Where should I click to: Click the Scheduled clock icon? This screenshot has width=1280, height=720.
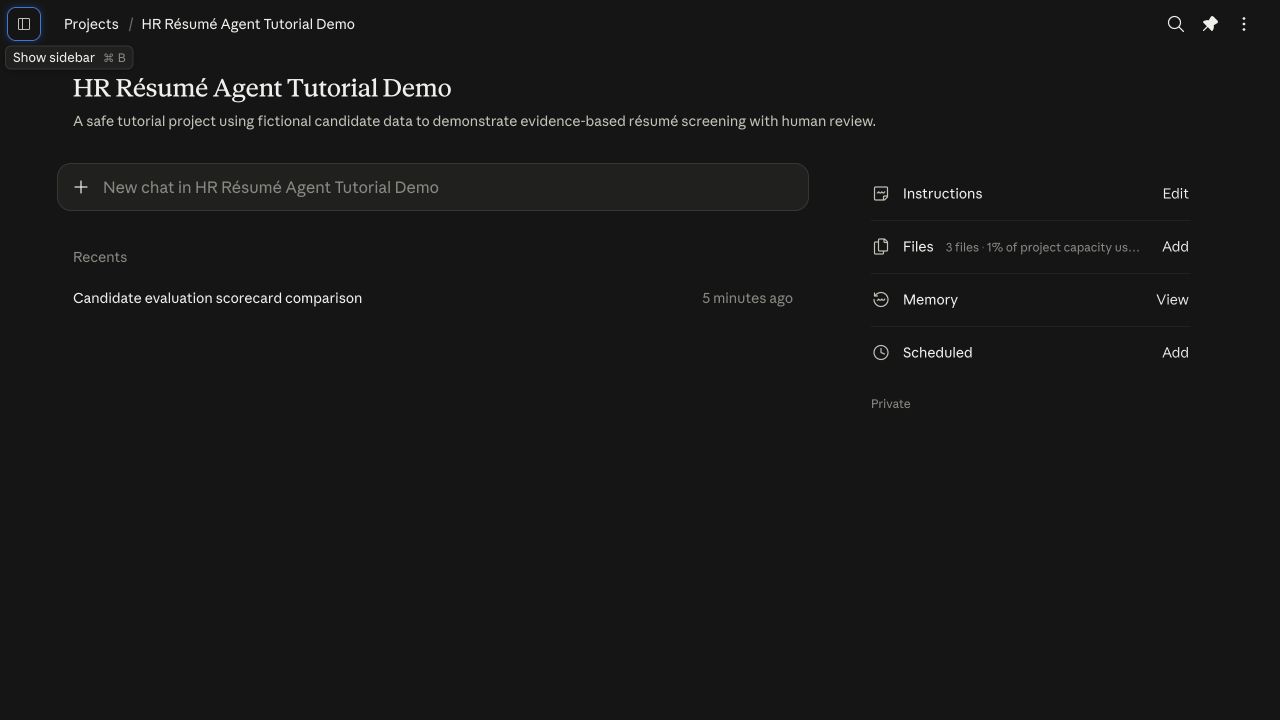[x=881, y=353]
